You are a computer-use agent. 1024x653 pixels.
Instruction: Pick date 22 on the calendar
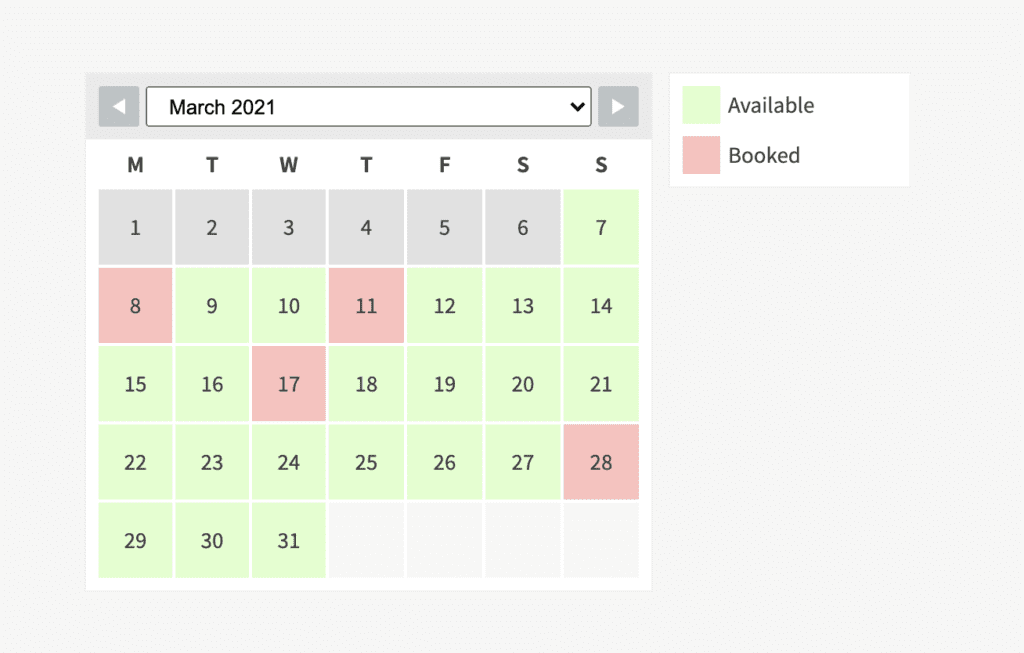click(x=135, y=462)
